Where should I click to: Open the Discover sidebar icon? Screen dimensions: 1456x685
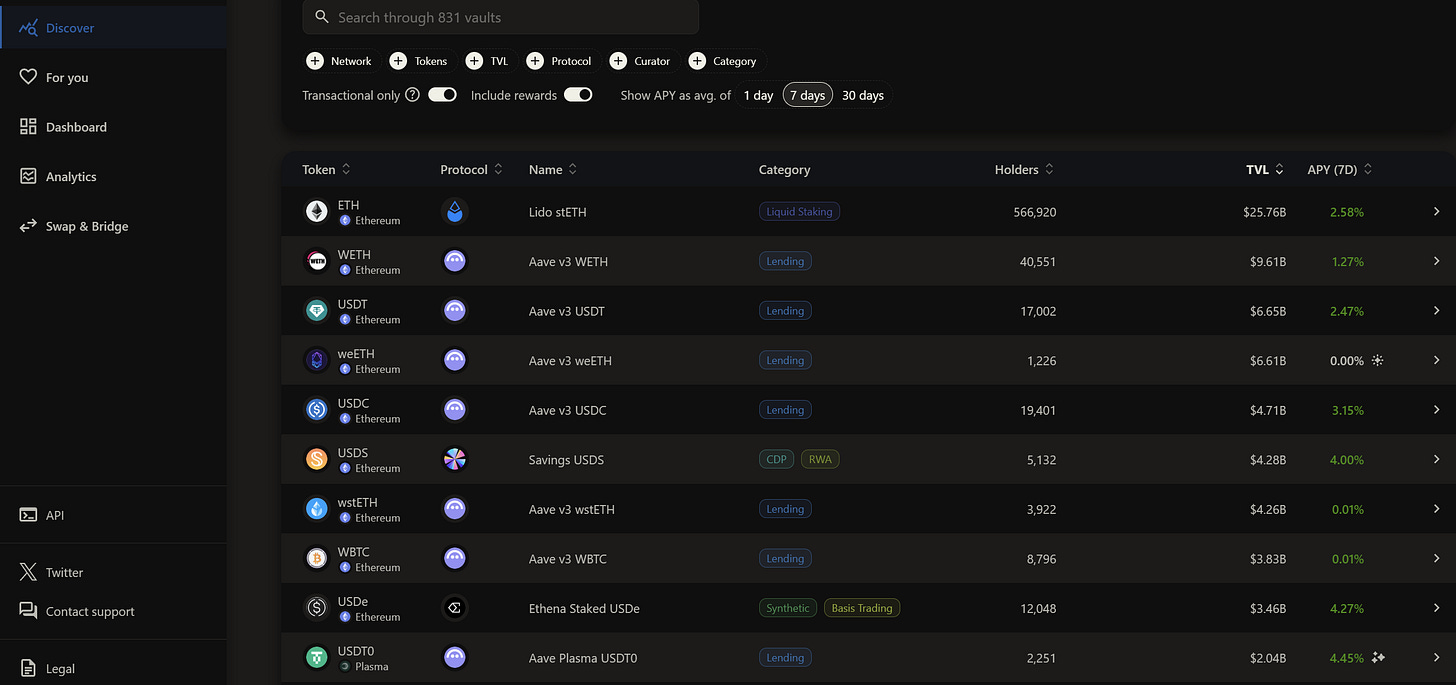28,28
